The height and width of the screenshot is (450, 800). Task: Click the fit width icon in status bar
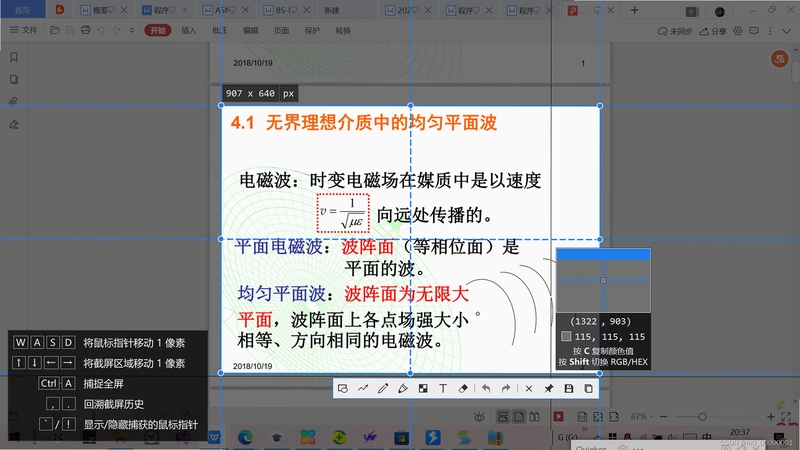614,417
